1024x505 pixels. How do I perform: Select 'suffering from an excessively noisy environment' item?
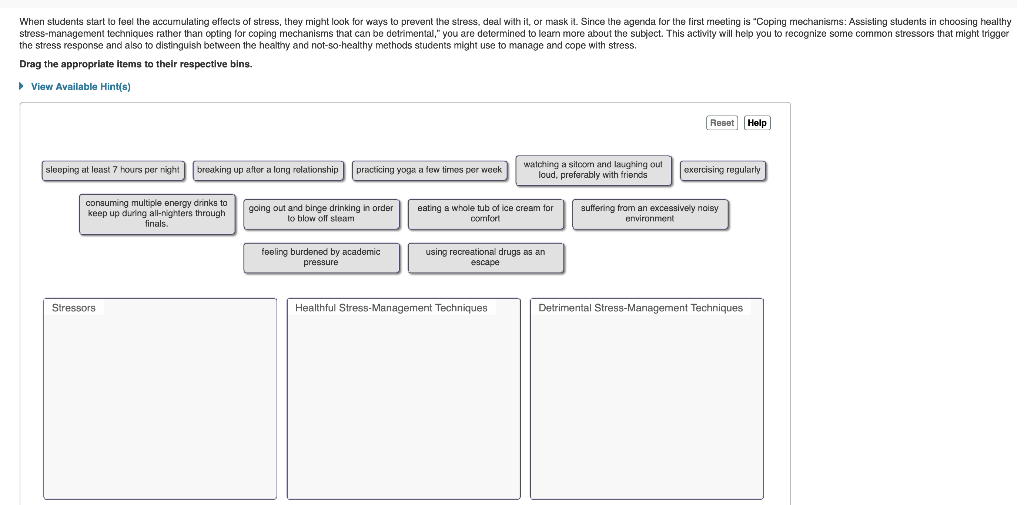pos(650,214)
